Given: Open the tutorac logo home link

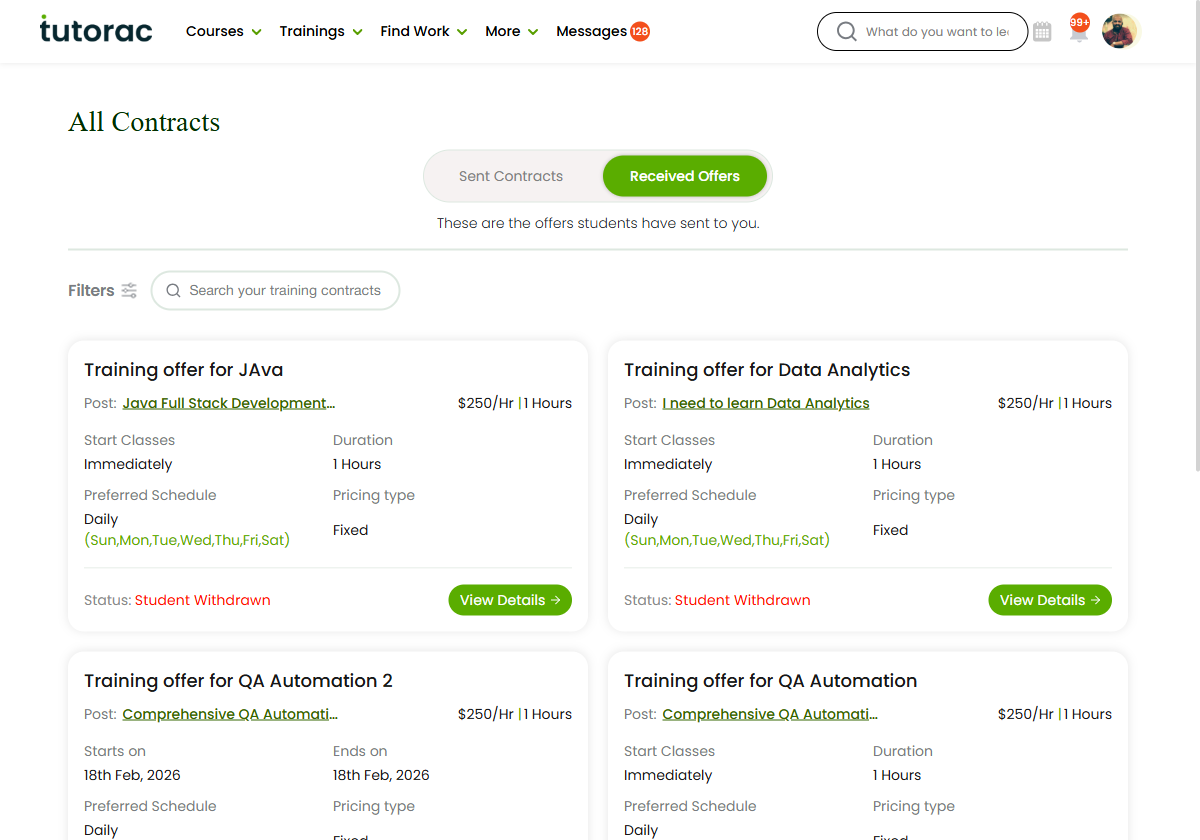Looking at the screenshot, I should coord(96,30).
